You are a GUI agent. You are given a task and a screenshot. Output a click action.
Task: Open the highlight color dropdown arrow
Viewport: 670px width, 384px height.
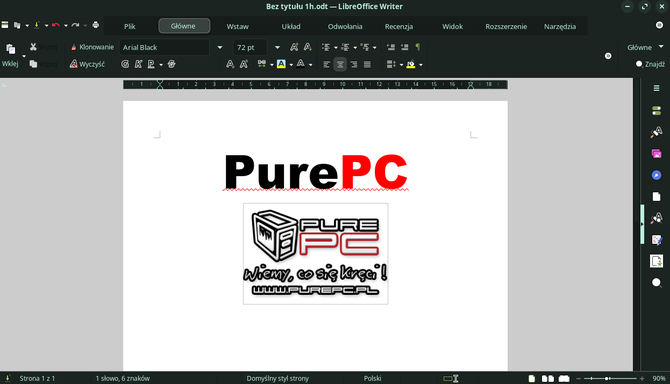291,65
